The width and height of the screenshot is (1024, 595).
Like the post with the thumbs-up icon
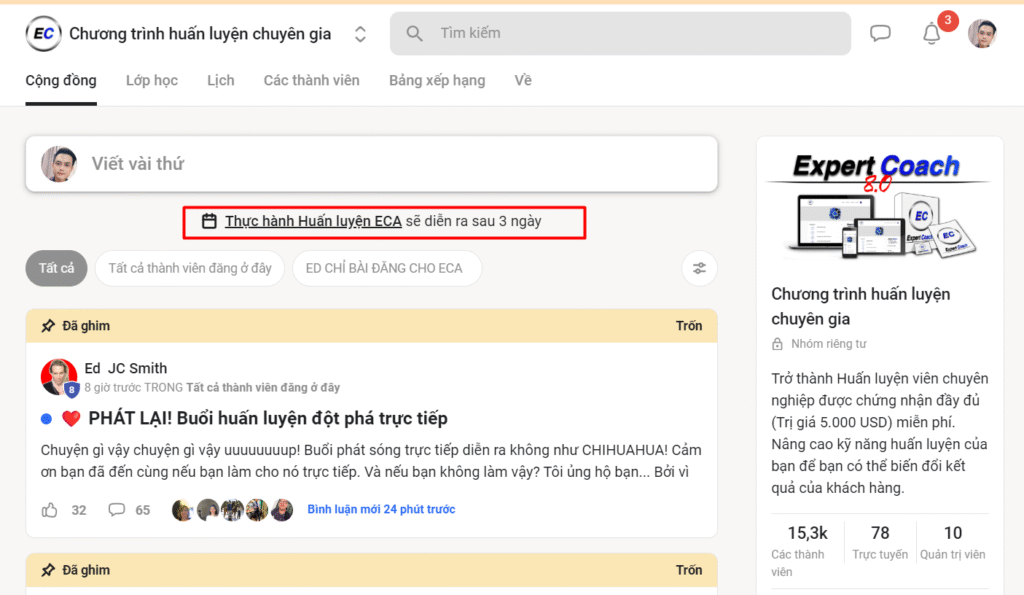click(x=50, y=510)
